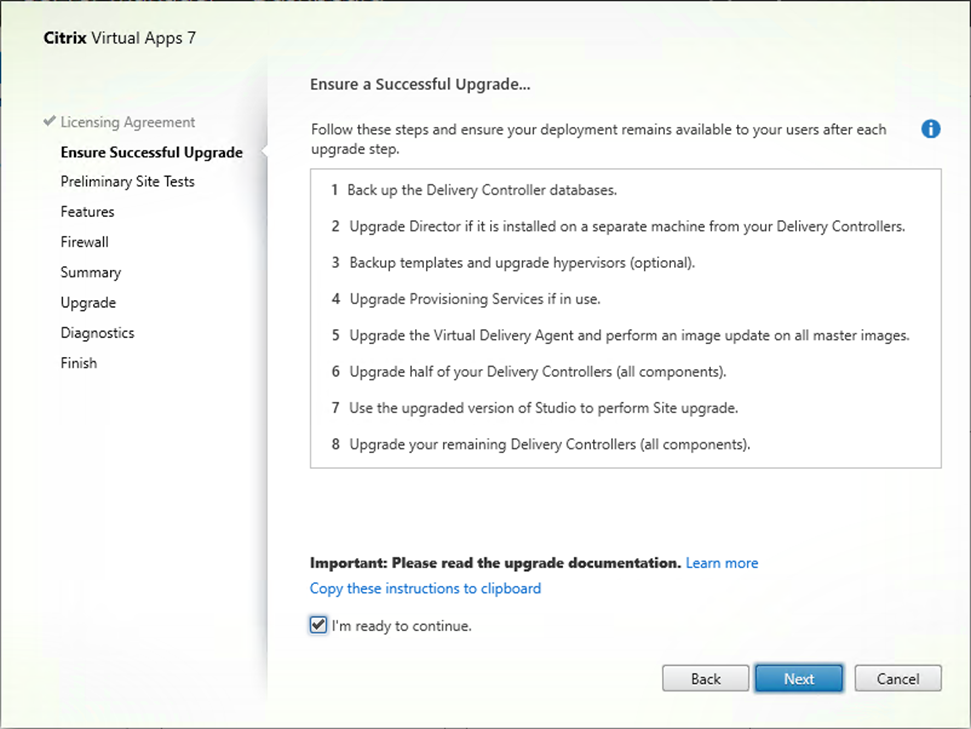Select Ensure Successful Upgrade step
This screenshot has height=729, width=971.
(x=152, y=152)
